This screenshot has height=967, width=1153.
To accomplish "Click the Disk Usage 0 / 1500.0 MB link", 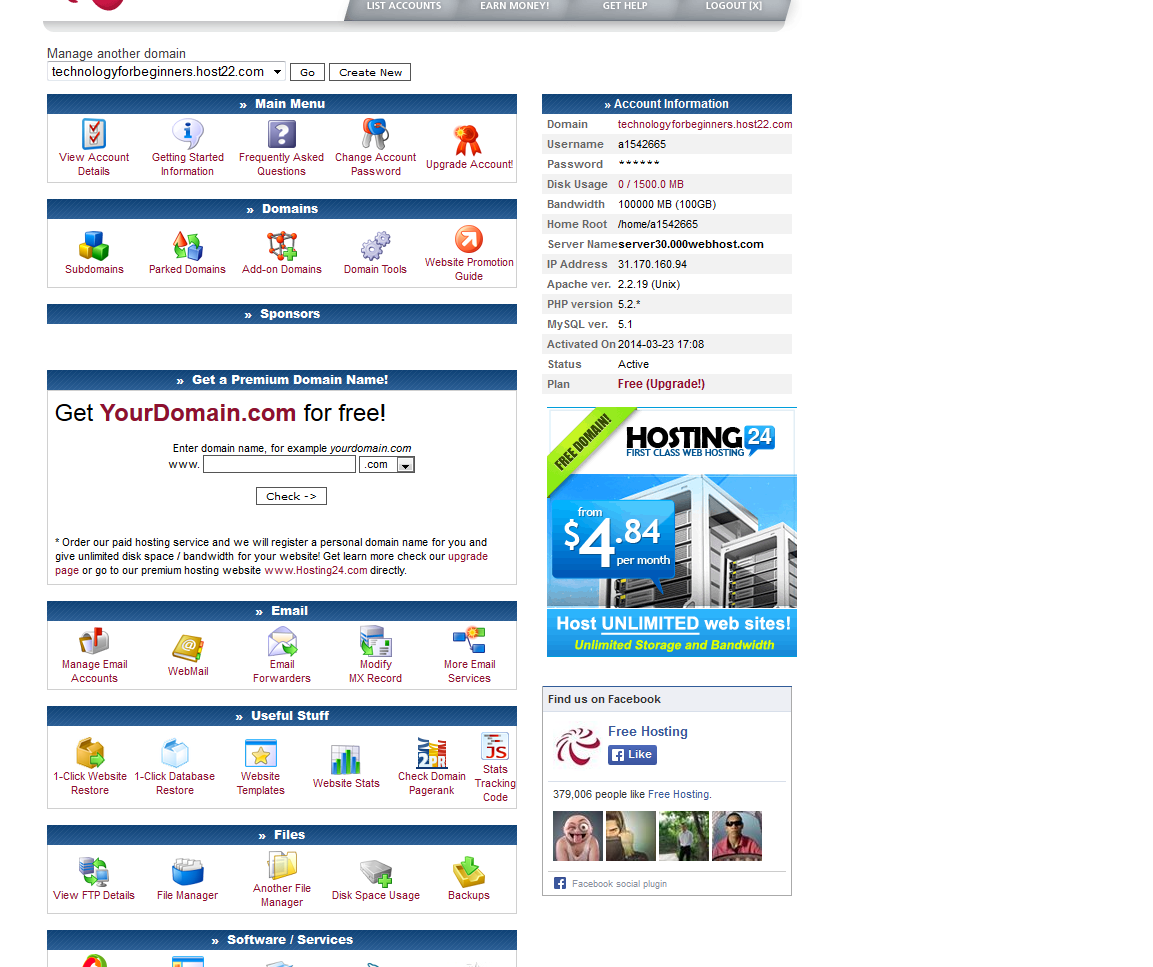I will (651, 184).
